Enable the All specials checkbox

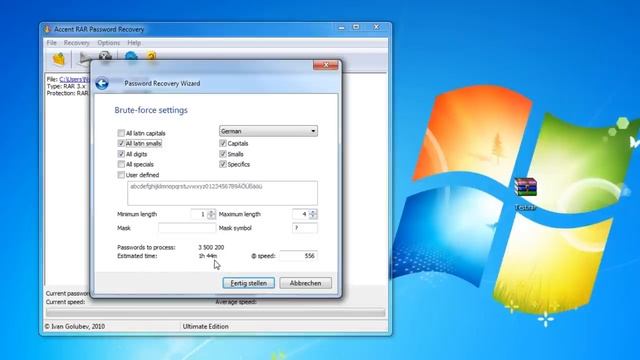pyautogui.click(x=121, y=164)
